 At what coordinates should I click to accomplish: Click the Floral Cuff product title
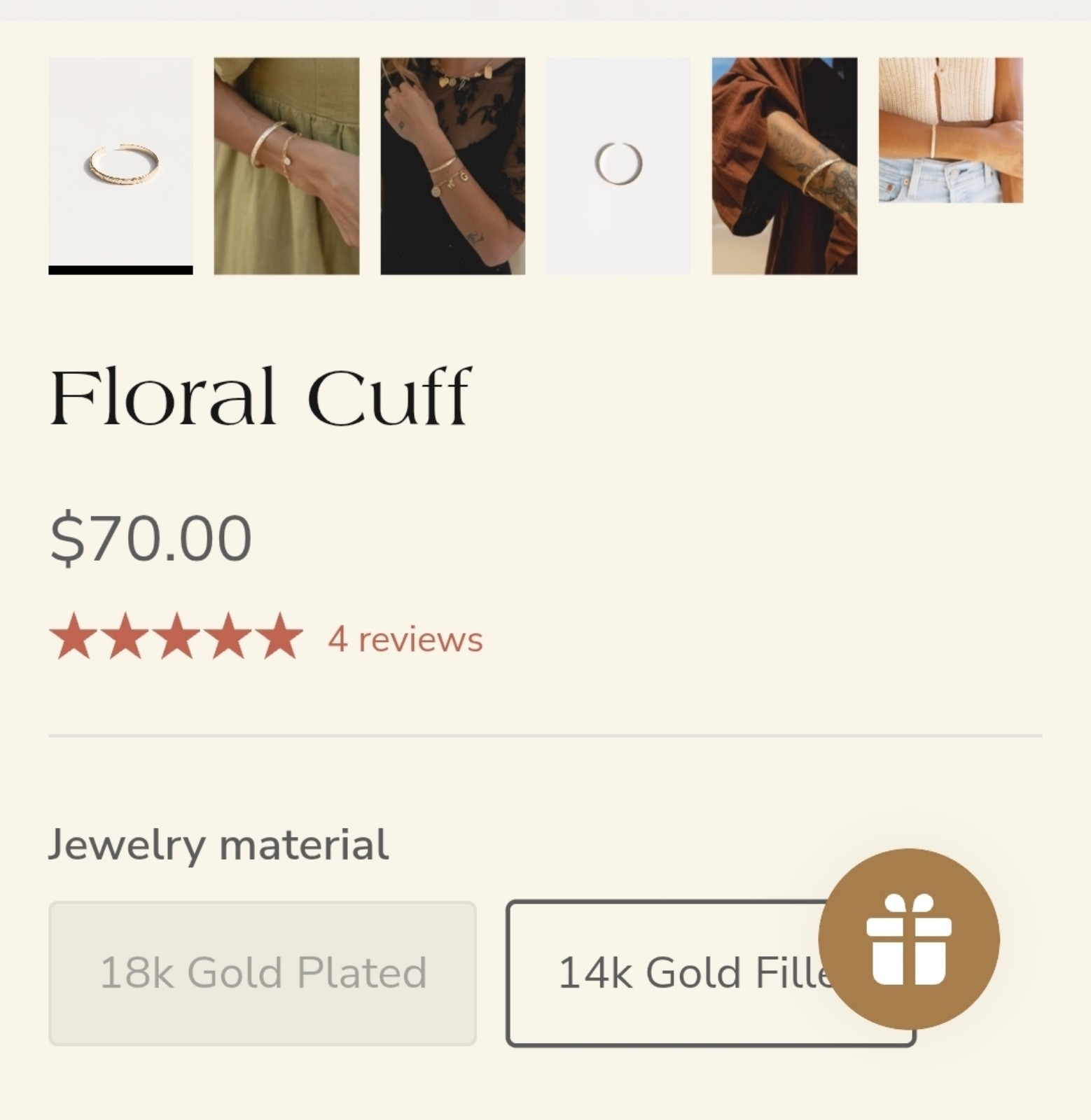pos(260,396)
